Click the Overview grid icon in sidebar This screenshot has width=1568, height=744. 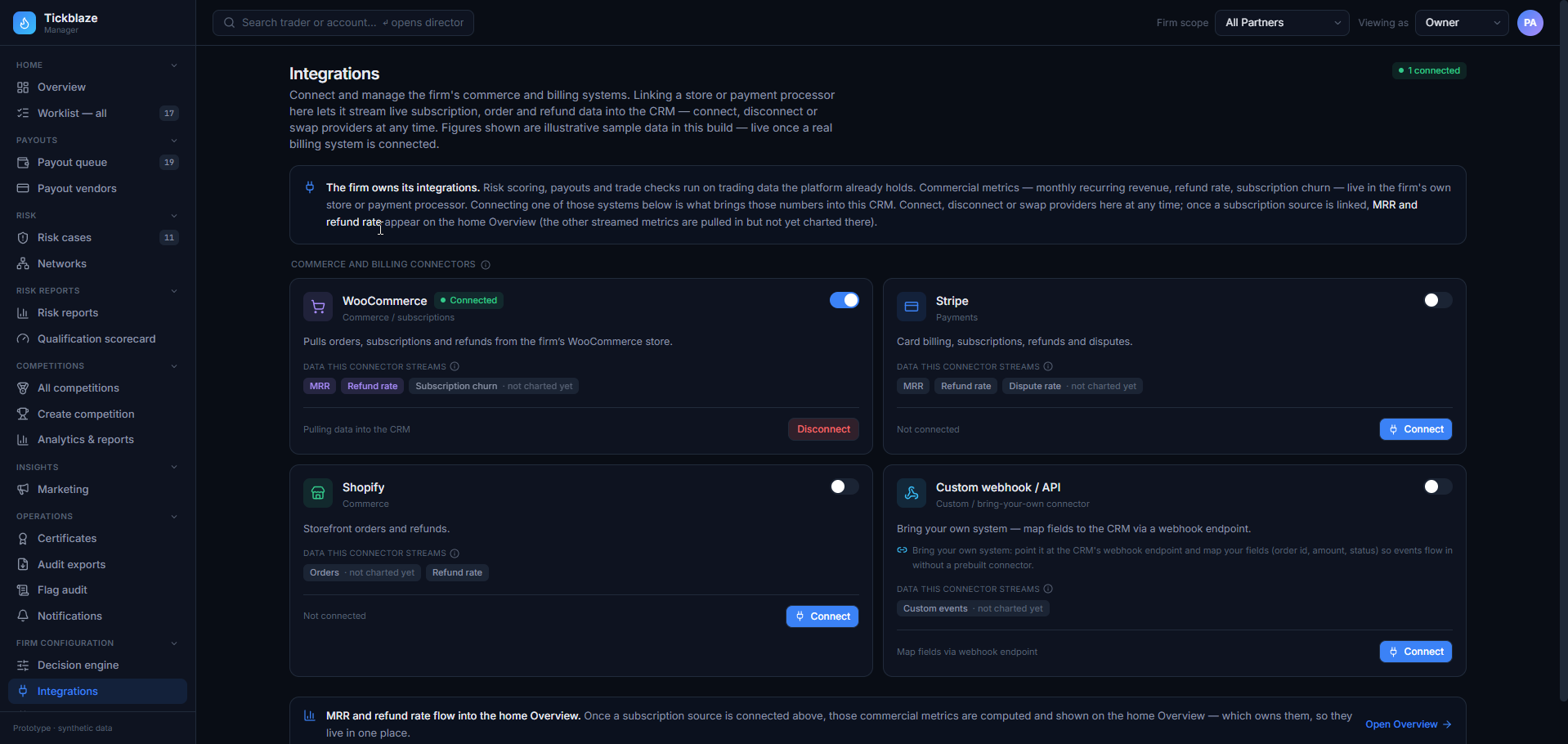point(23,87)
